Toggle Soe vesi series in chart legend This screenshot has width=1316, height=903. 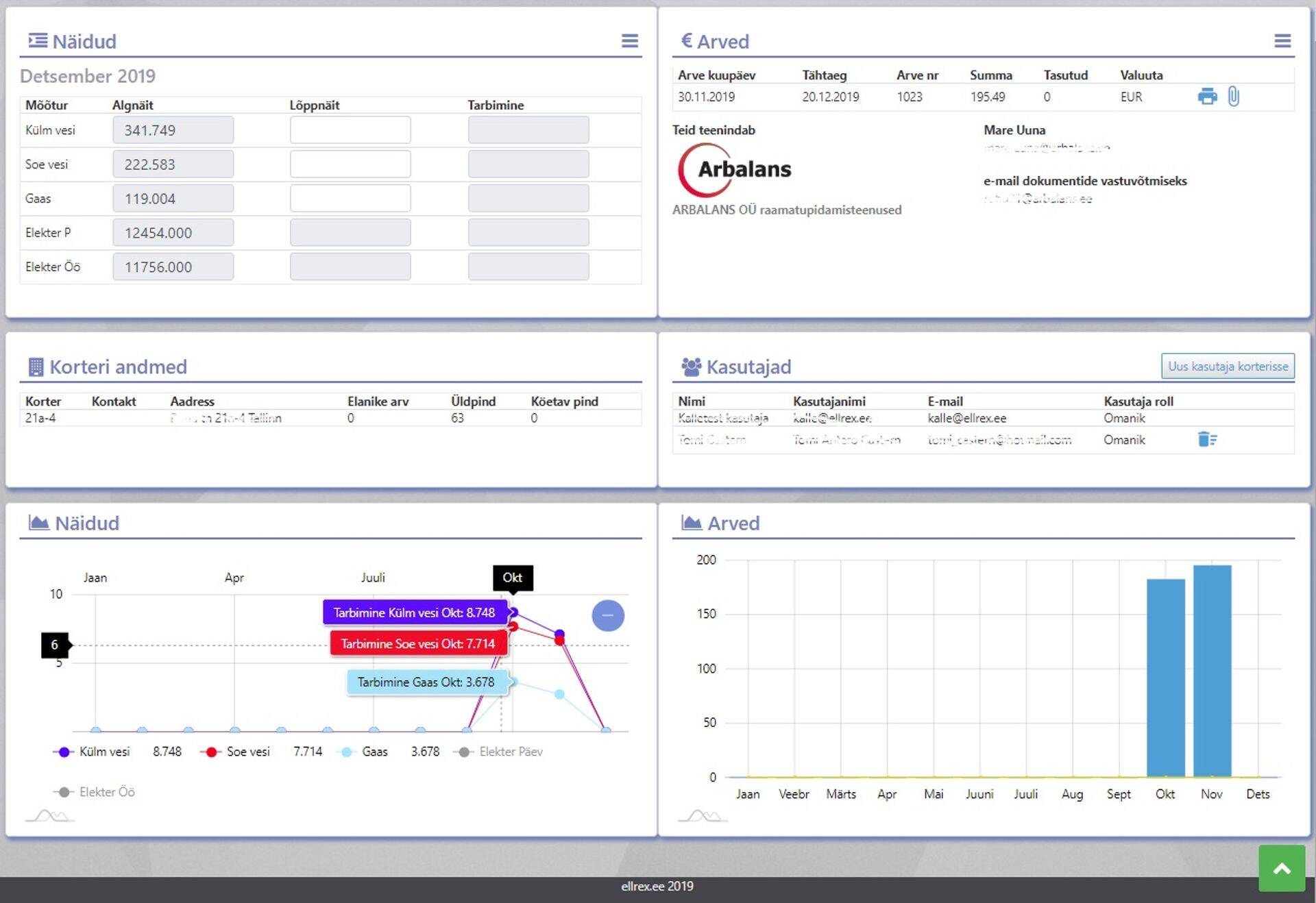(x=247, y=752)
